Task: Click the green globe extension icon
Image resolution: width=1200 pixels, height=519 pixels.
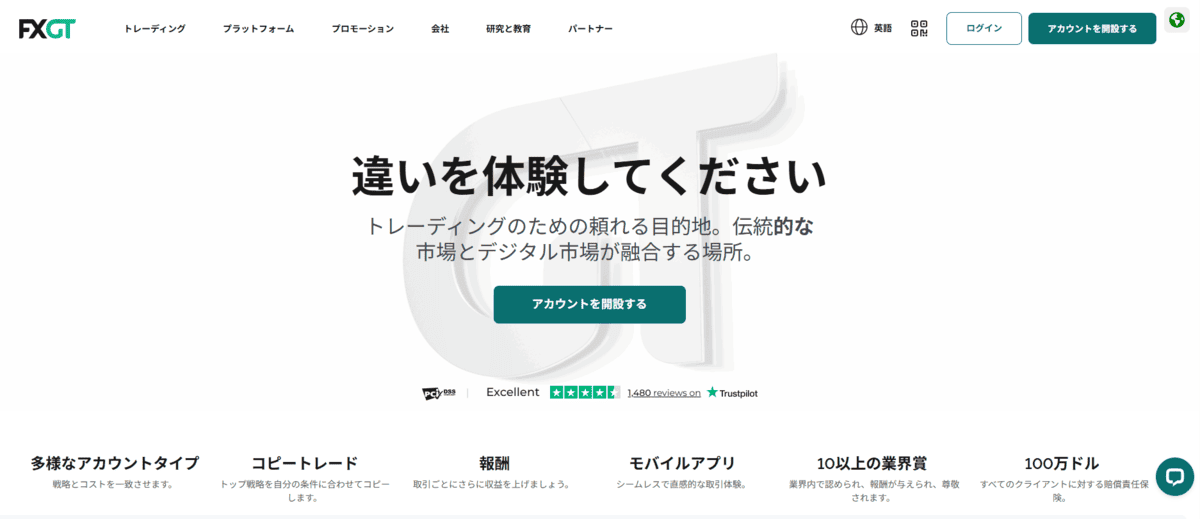Action: [1177, 20]
